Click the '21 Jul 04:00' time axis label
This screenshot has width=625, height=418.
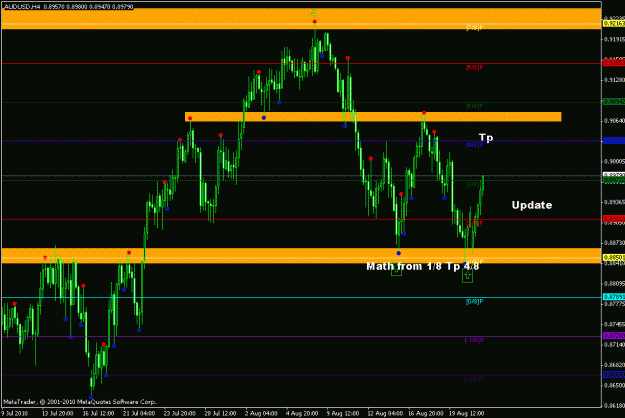click(x=140, y=413)
